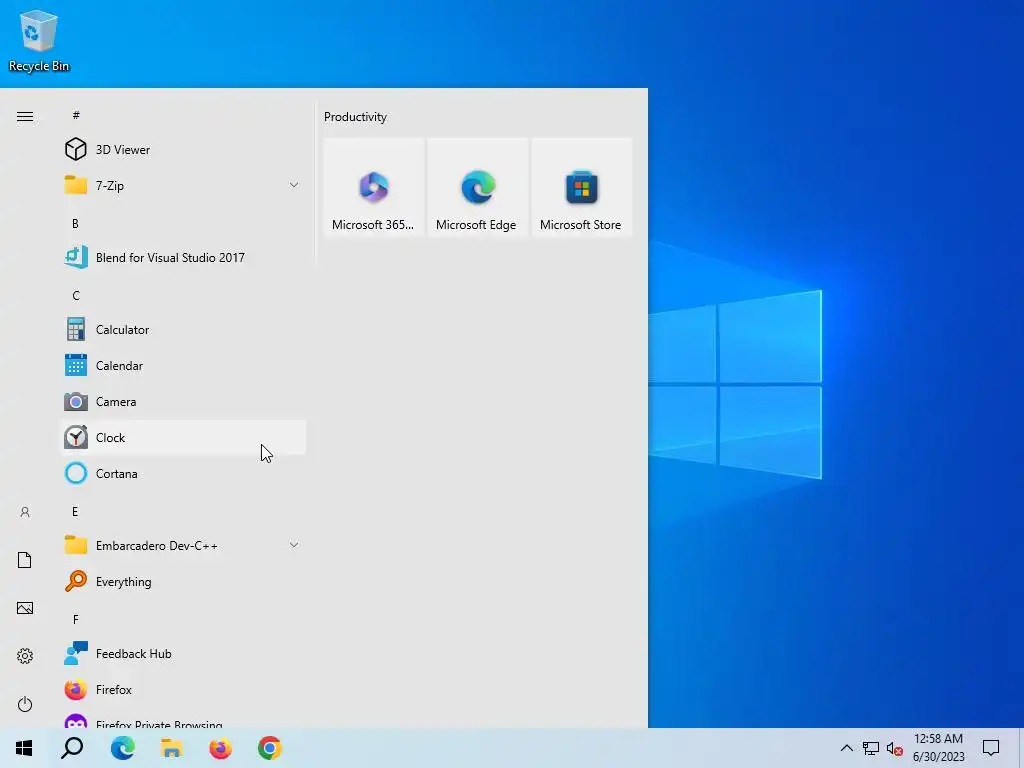The height and width of the screenshot is (768, 1024).
Task: Open Feedback Hub
Action: pyautogui.click(x=183, y=654)
